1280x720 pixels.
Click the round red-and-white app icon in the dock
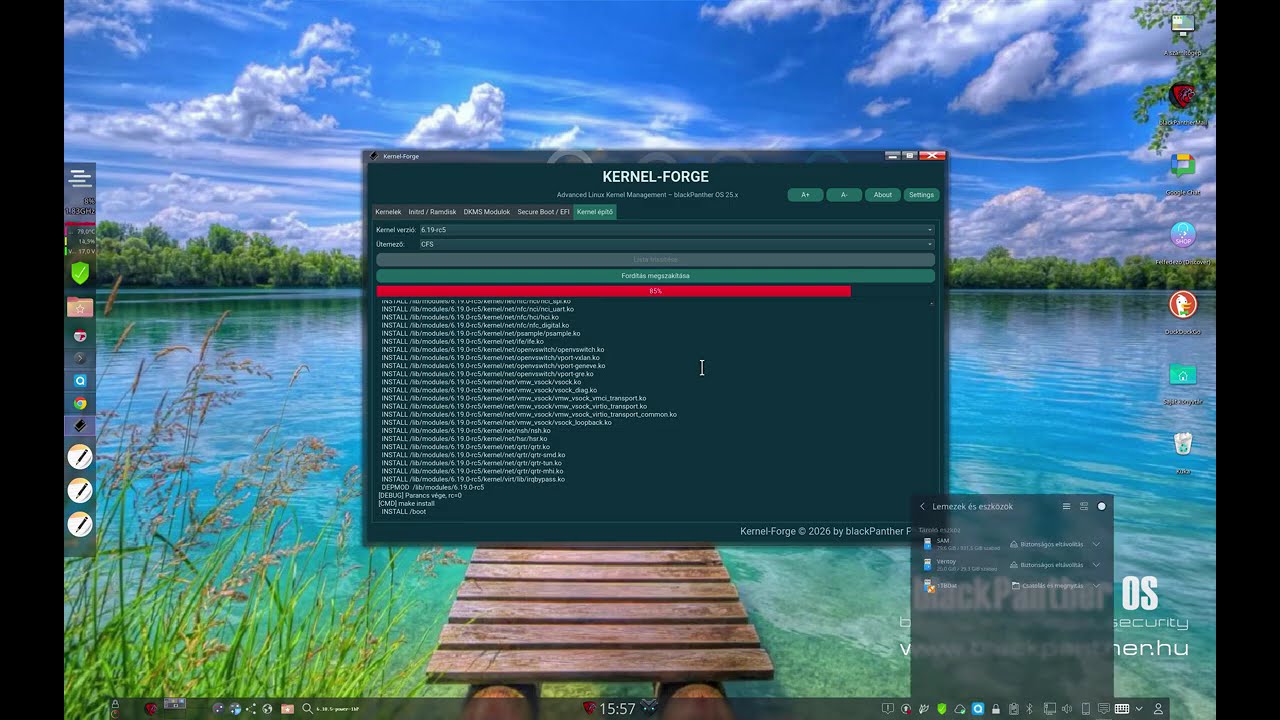click(80, 337)
